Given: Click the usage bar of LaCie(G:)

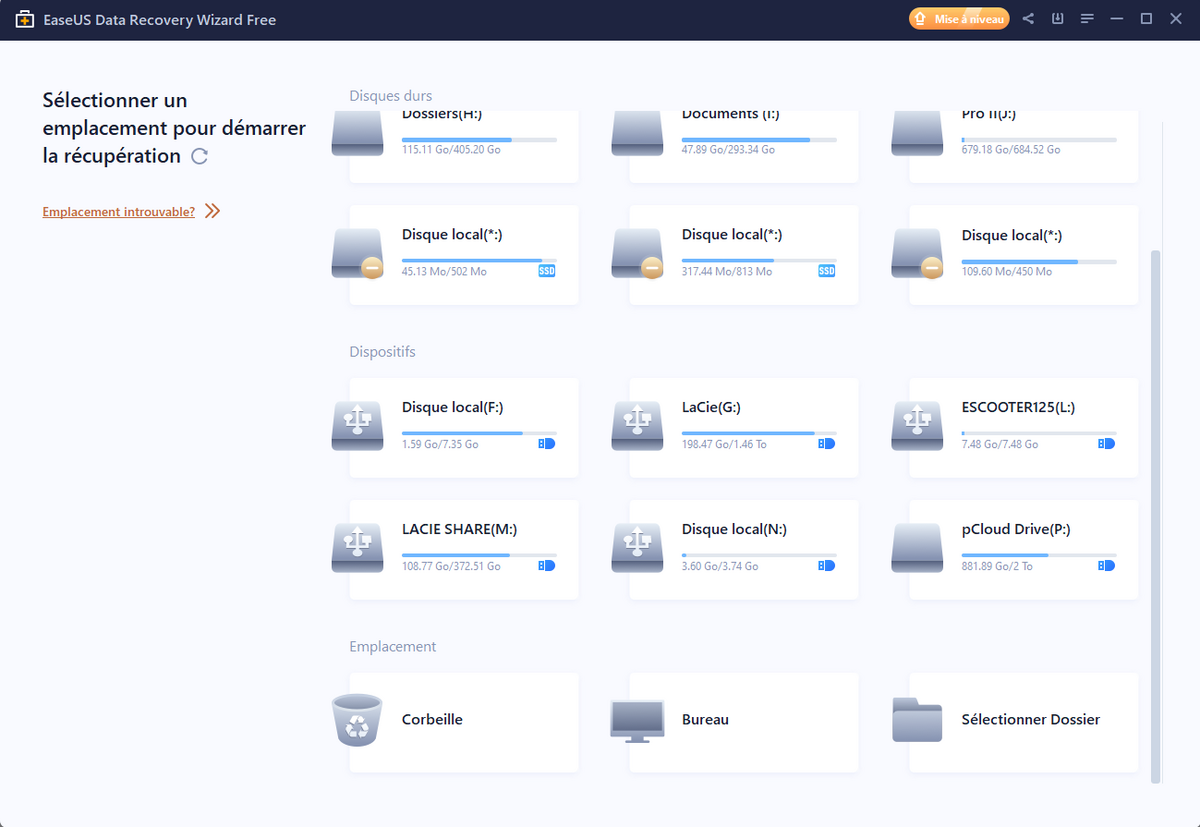Looking at the screenshot, I should click(759, 433).
